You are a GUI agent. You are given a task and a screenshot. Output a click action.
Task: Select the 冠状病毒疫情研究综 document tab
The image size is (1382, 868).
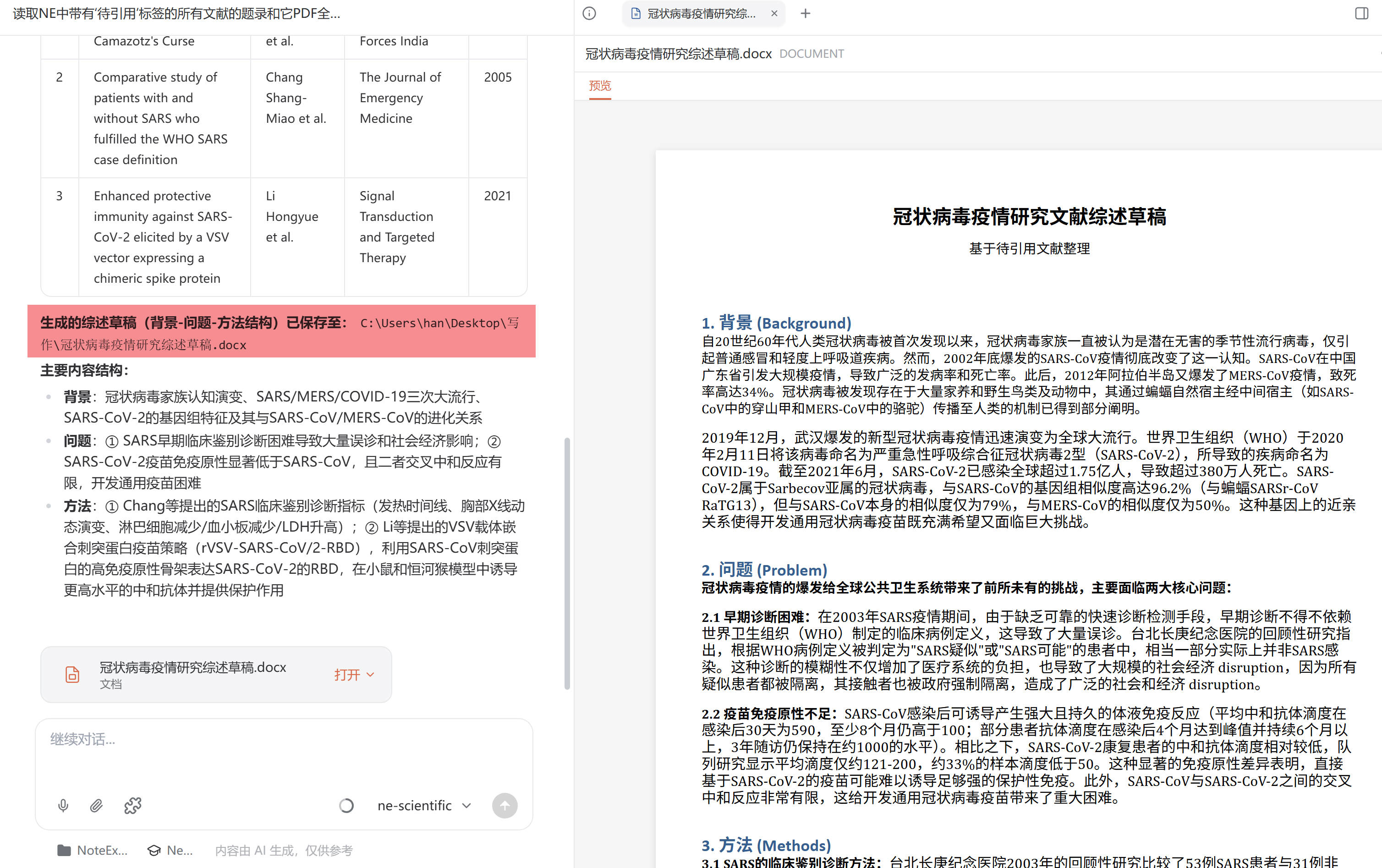tap(703, 13)
